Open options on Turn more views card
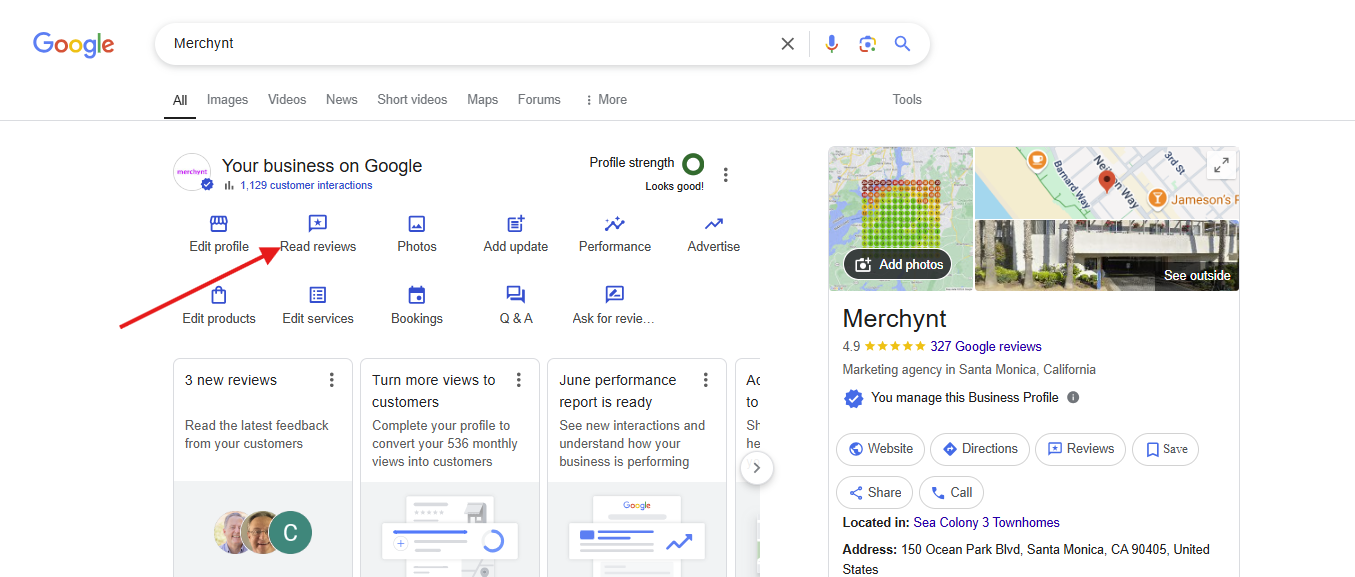Viewport: 1355px width, 577px height. pyautogui.click(x=519, y=380)
